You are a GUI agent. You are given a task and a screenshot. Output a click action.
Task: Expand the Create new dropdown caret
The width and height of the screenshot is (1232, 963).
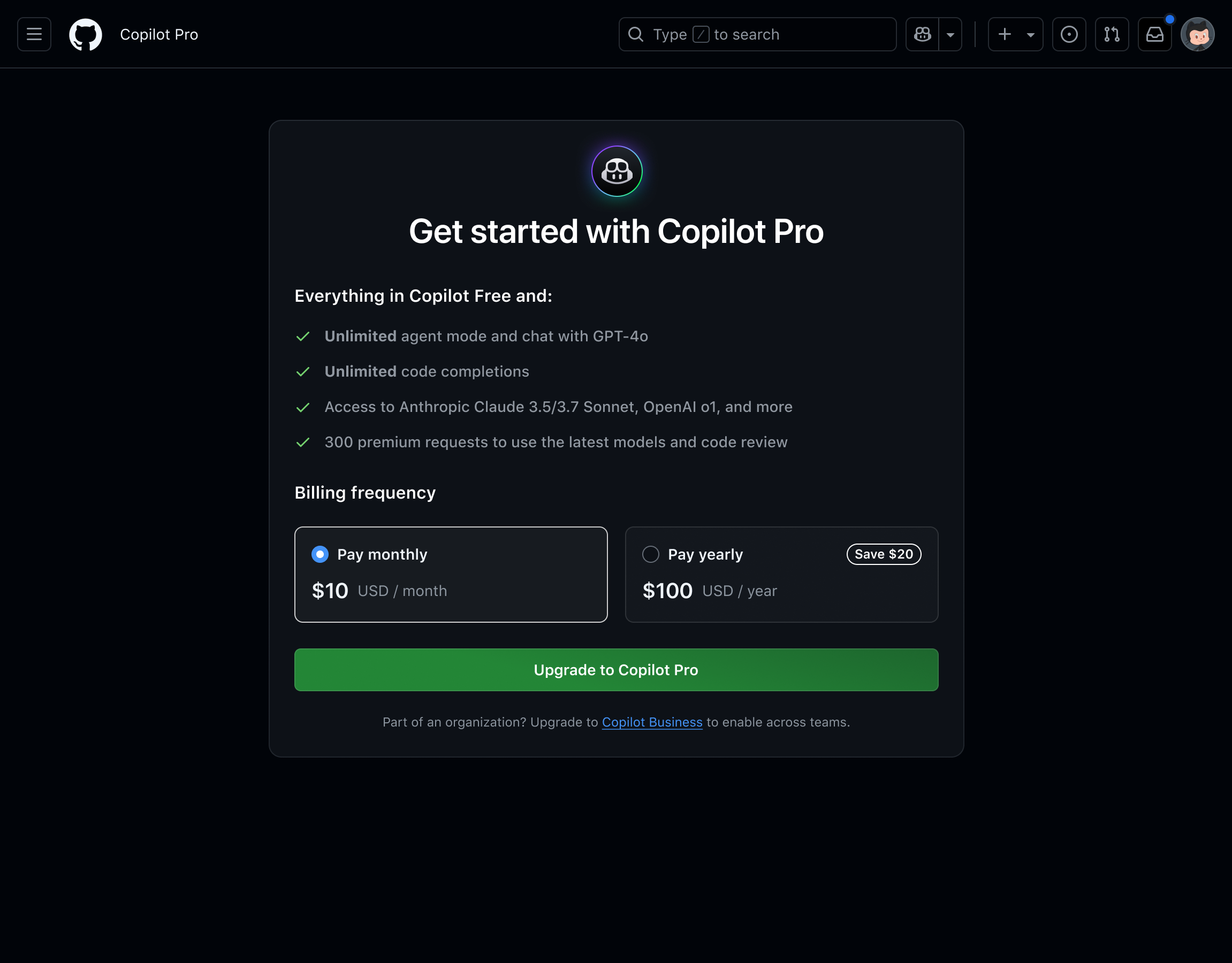1031,34
